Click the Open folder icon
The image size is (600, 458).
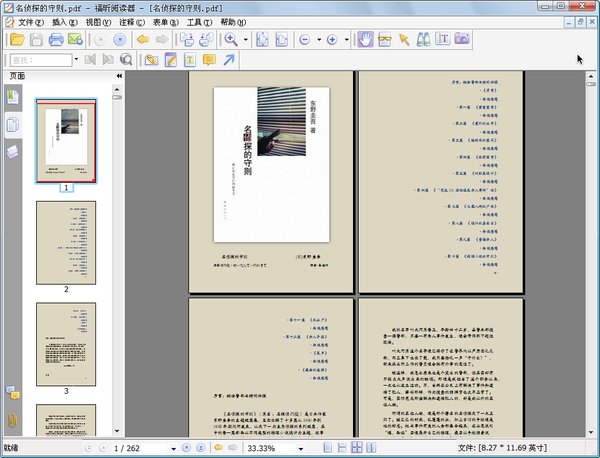(x=16, y=39)
